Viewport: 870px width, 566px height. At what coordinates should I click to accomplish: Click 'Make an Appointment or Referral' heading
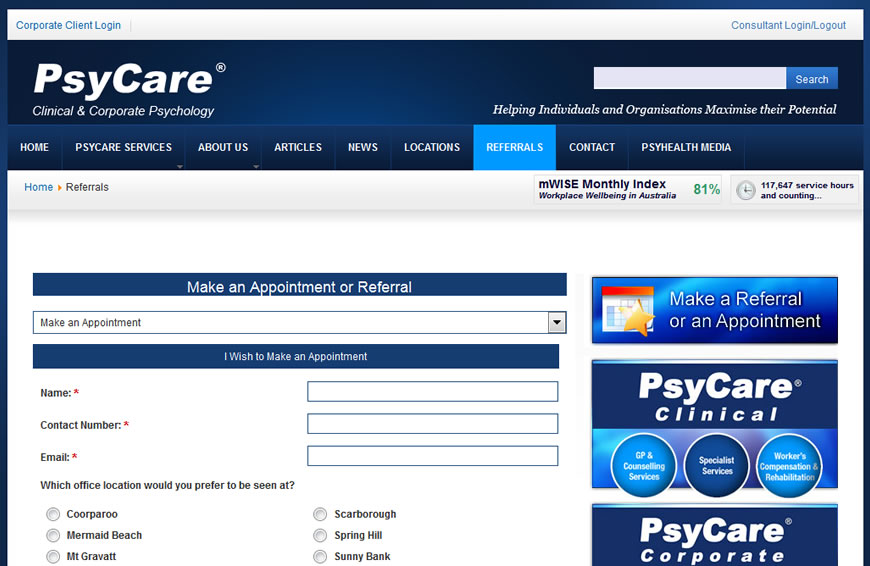[x=300, y=285]
